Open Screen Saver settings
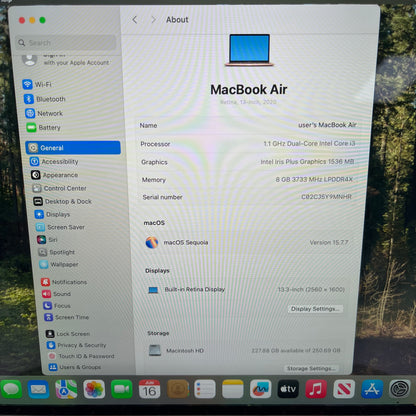 click(x=60, y=227)
